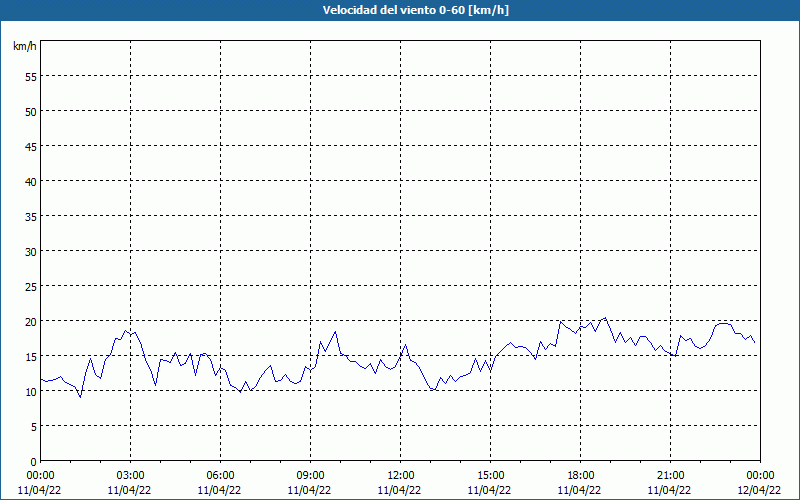Click the 09:00 time axis label
Screen dimensions: 800x500
coord(310,476)
